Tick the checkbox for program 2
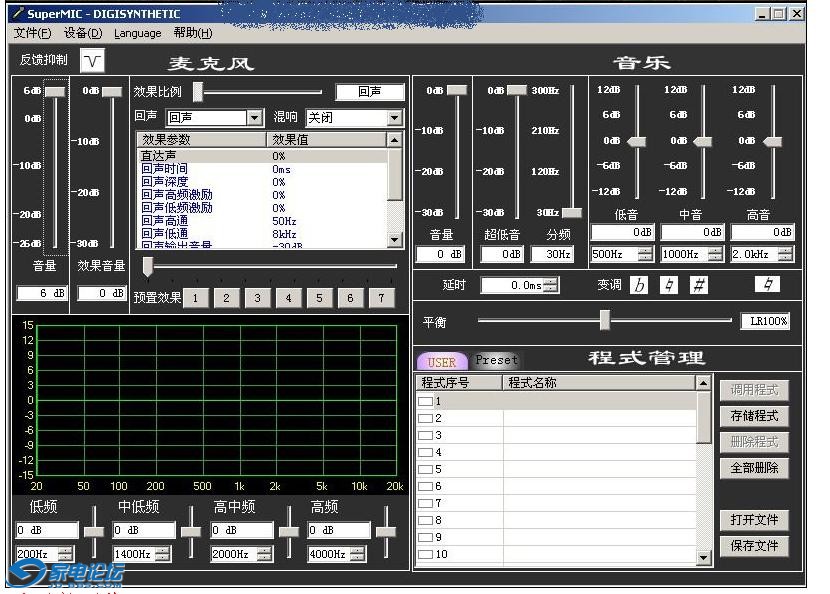This screenshot has width=830, height=594. [x=425, y=418]
